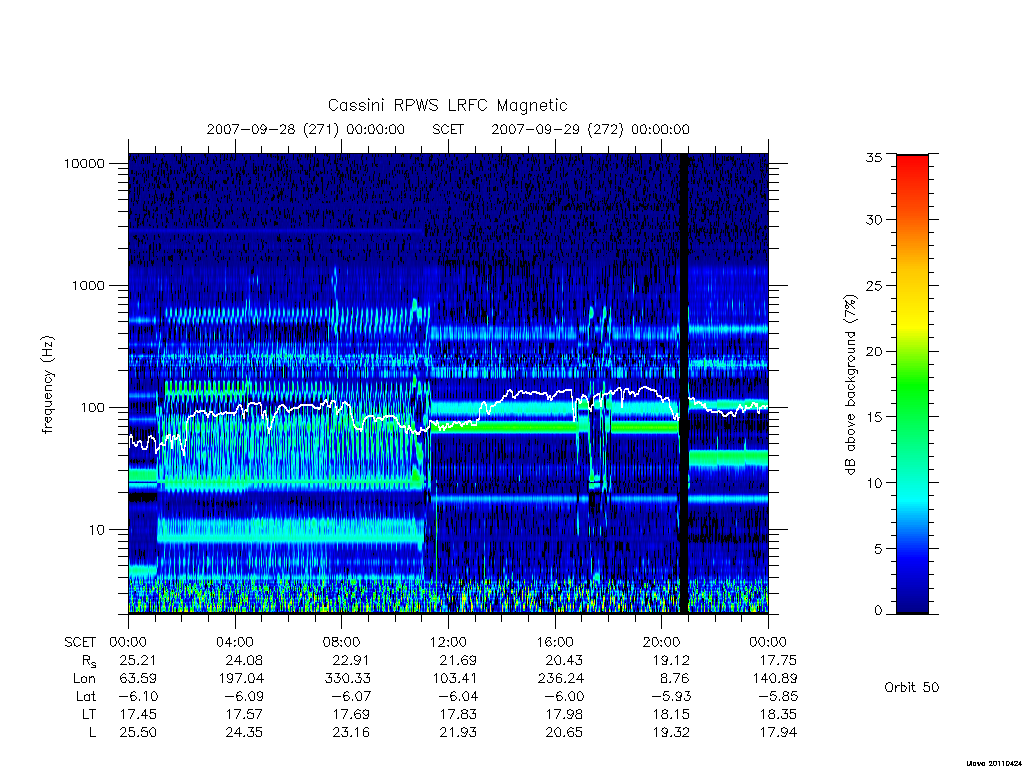Viewport: 1024px width, 768px height.
Task: Click the L value 20.65
Action: click(564, 733)
